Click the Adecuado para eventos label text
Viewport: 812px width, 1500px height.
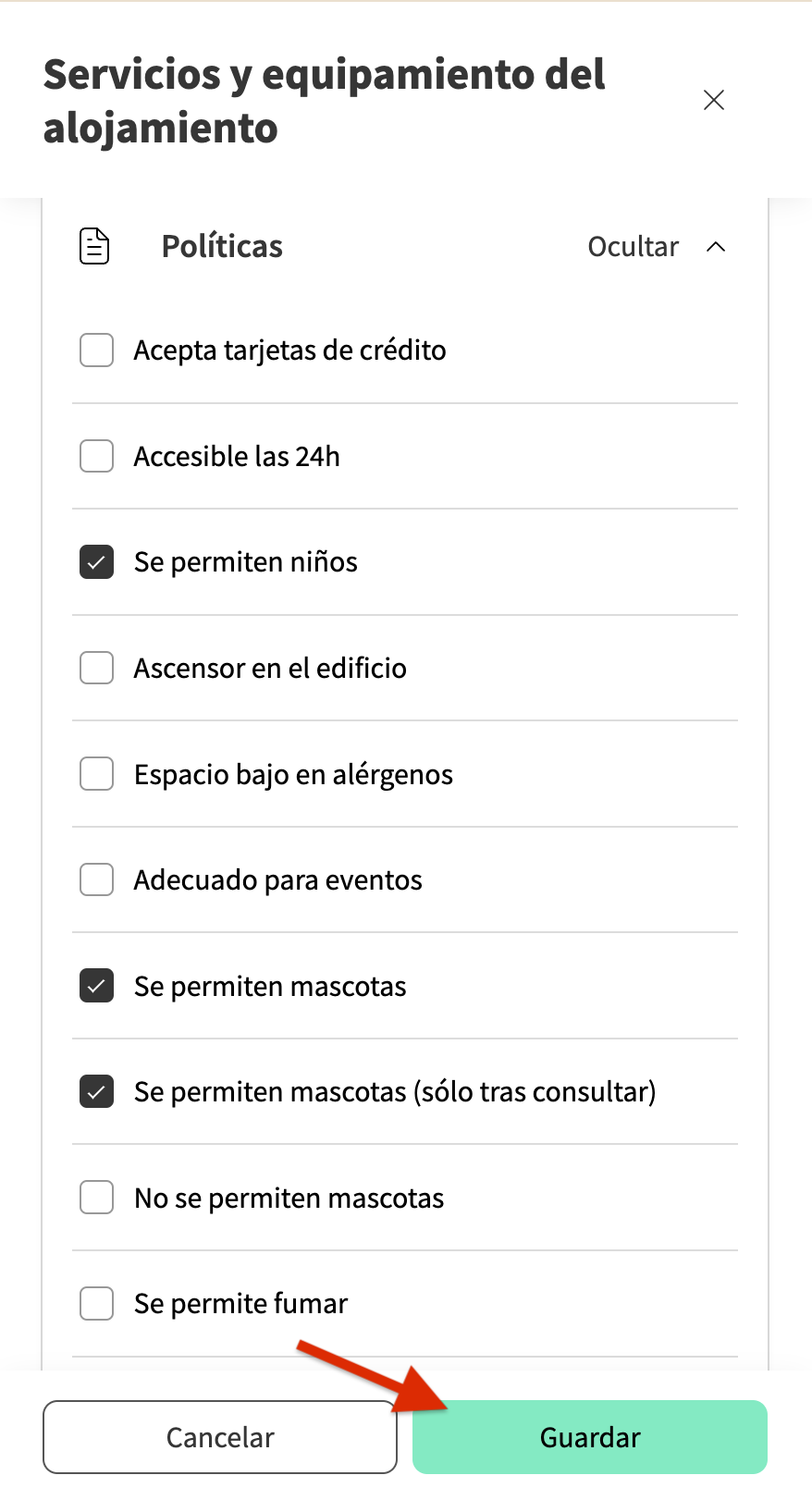[277, 879]
